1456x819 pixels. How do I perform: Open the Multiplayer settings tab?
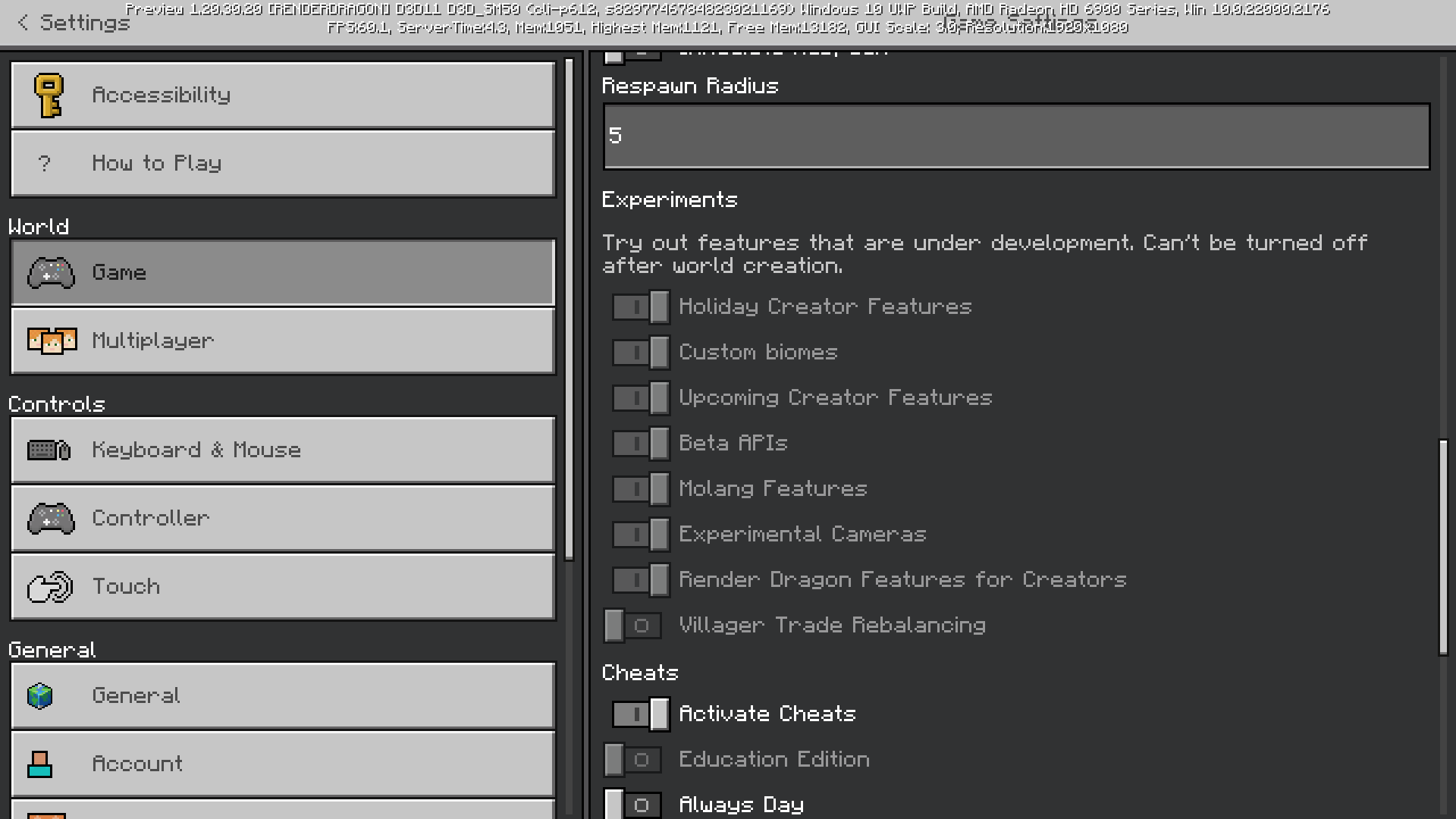[x=283, y=341]
